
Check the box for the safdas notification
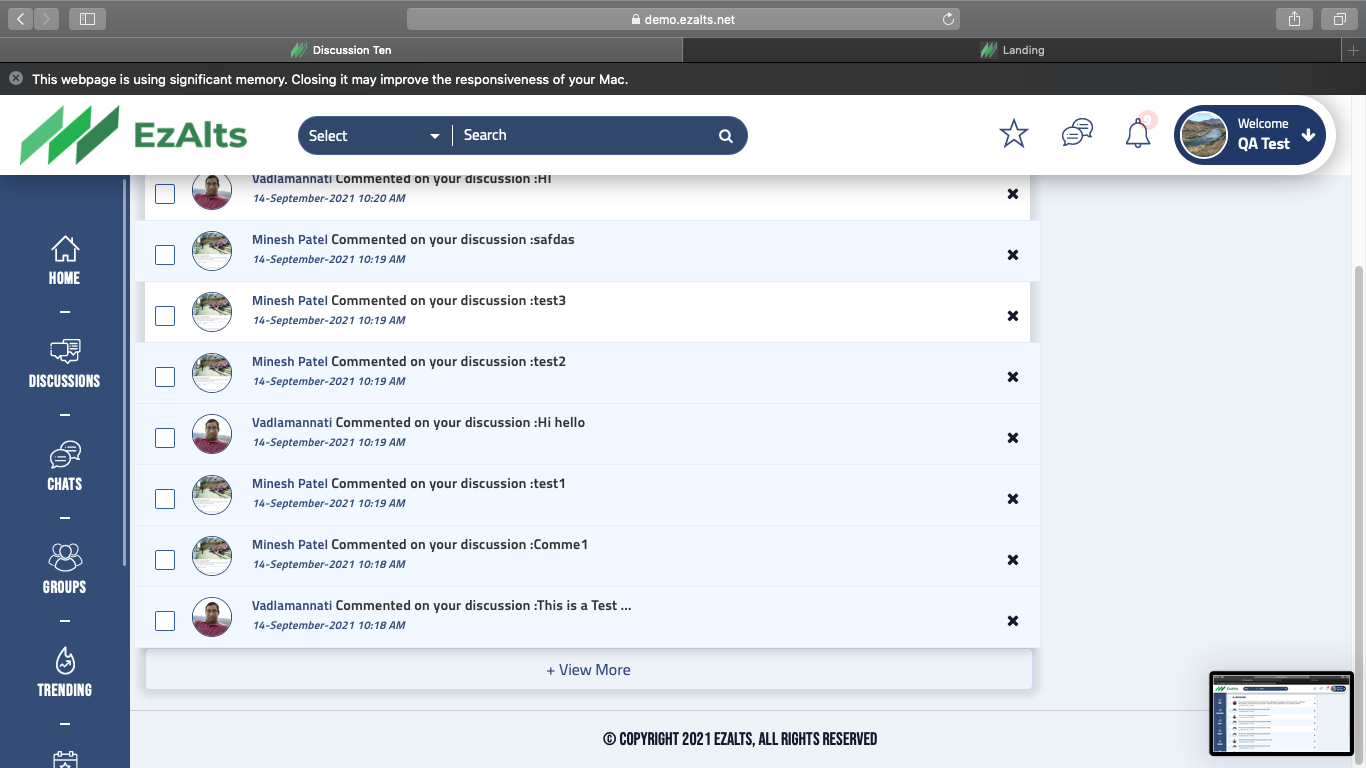tap(165, 255)
